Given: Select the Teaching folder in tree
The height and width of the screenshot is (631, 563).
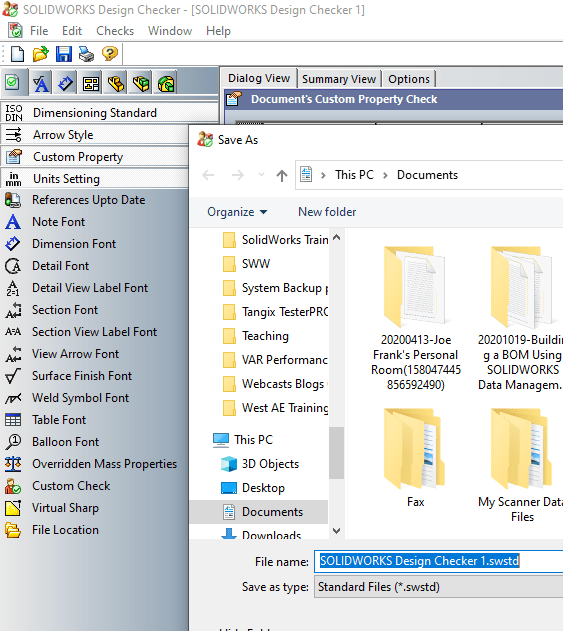Looking at the screenshot, I should pos(256,336).
